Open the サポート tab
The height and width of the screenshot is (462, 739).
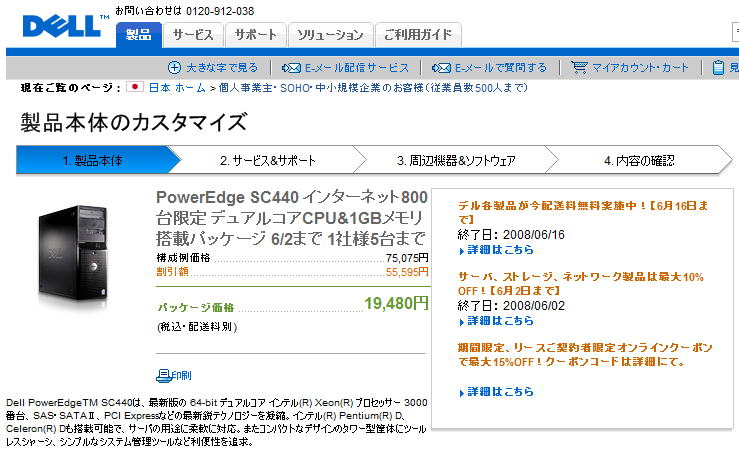[256, 35]
